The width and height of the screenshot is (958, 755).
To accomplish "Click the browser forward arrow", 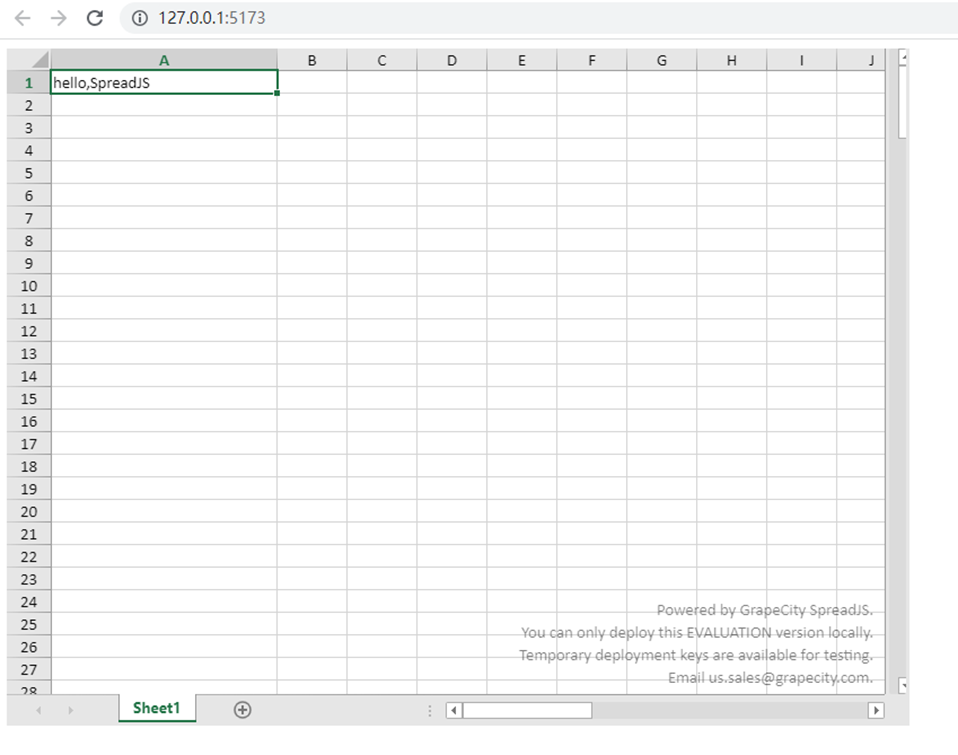I will (59, 18).
